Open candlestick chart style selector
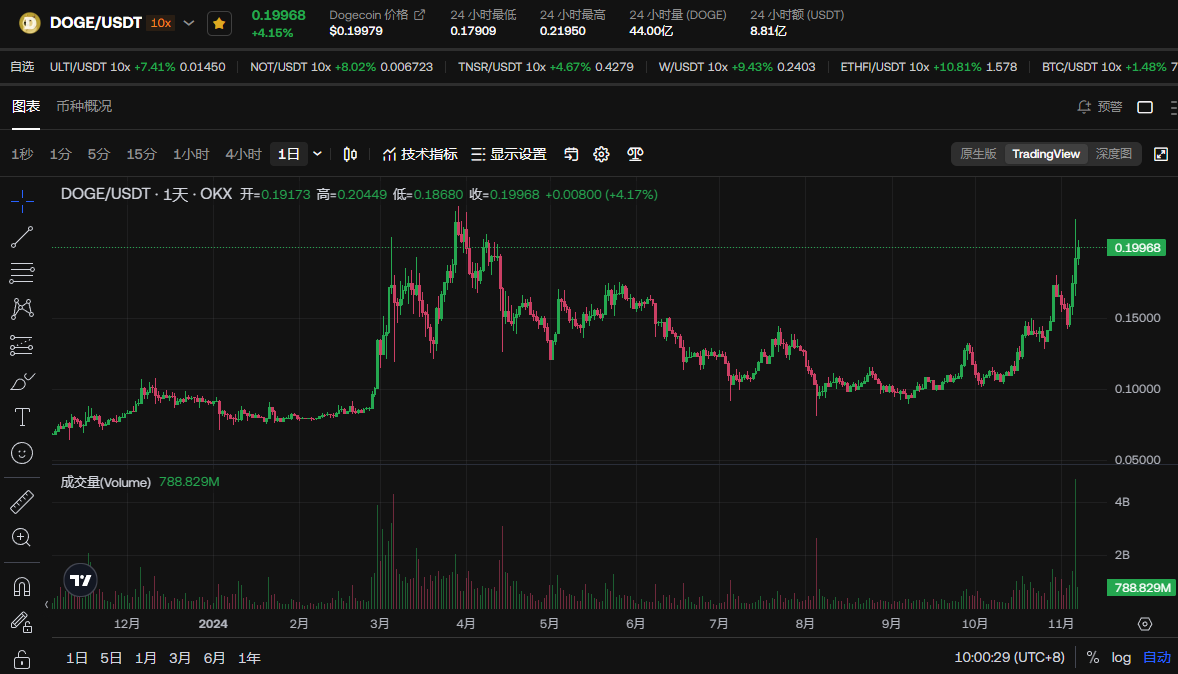 (350, 154)
